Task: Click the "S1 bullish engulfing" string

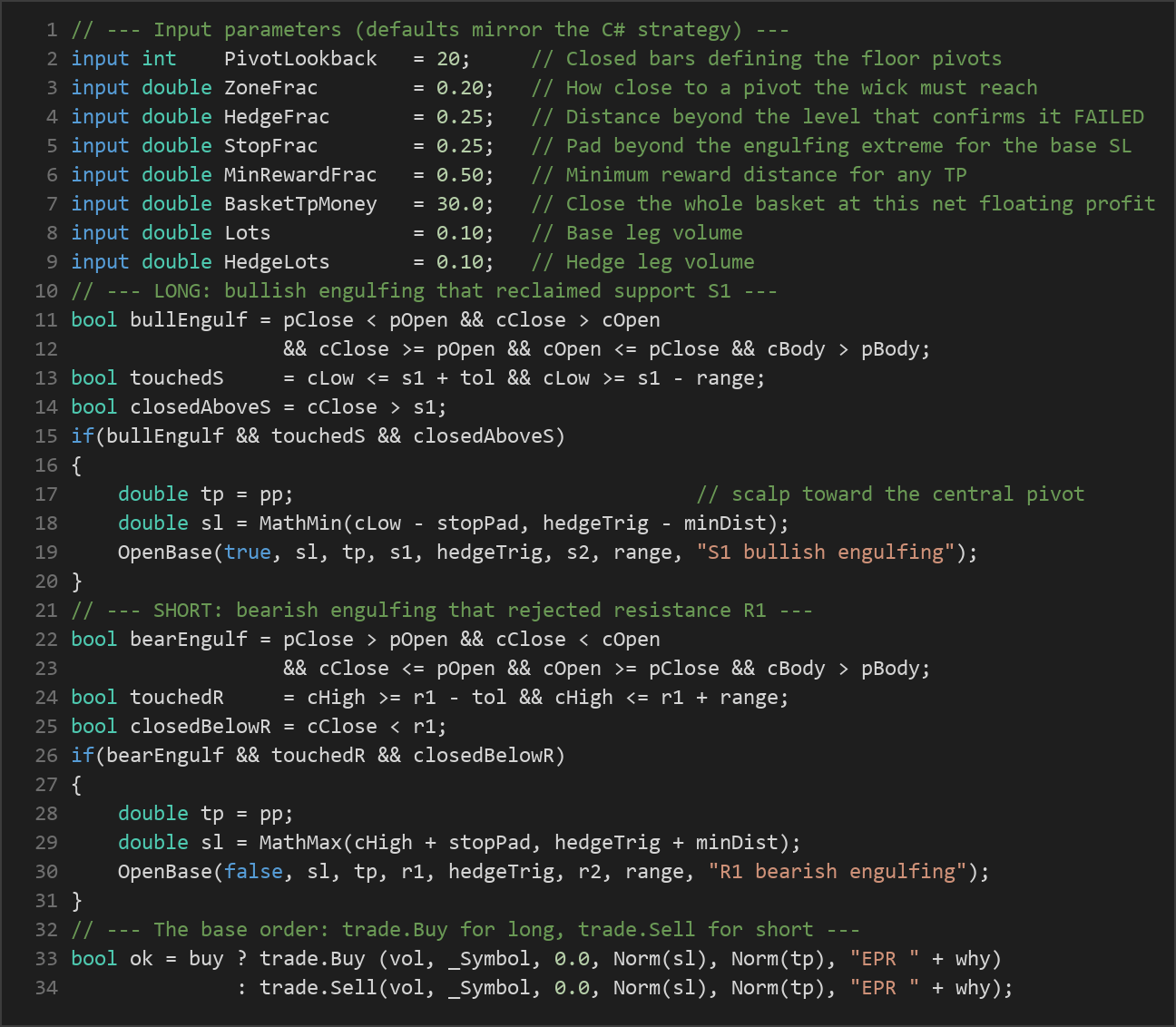Action: [826, 553]
